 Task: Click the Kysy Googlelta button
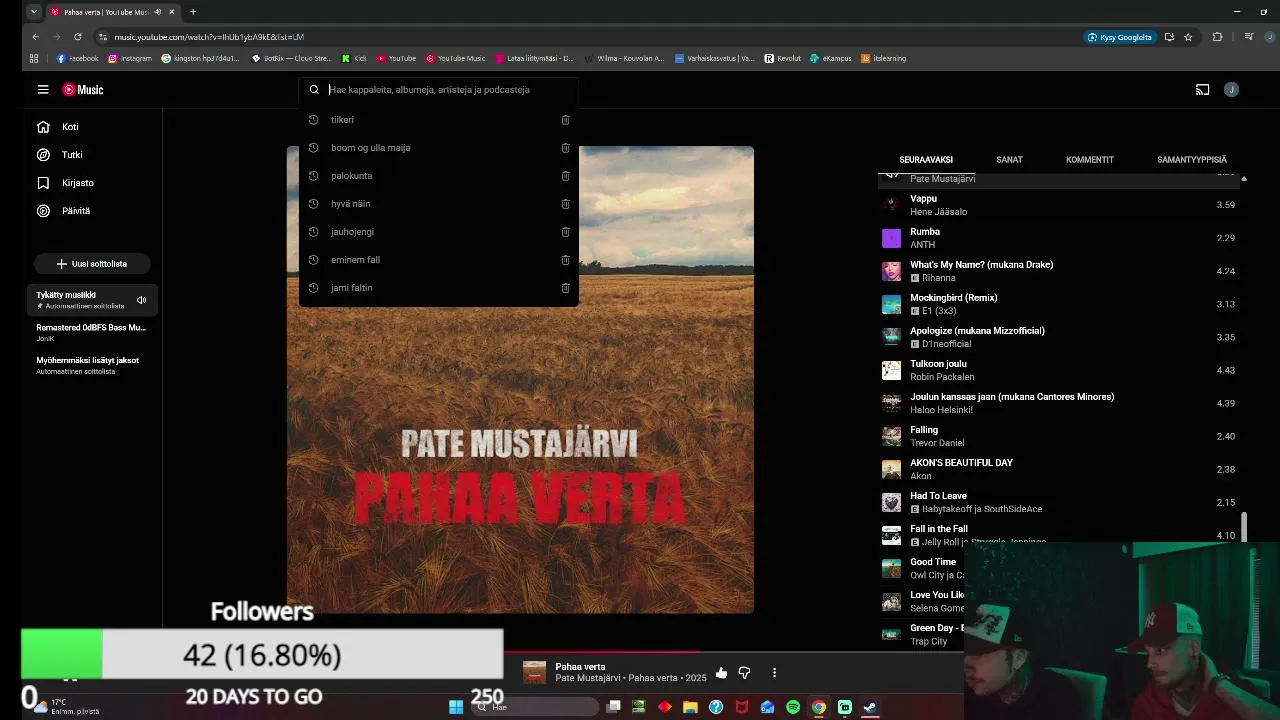coord(1119,37)
